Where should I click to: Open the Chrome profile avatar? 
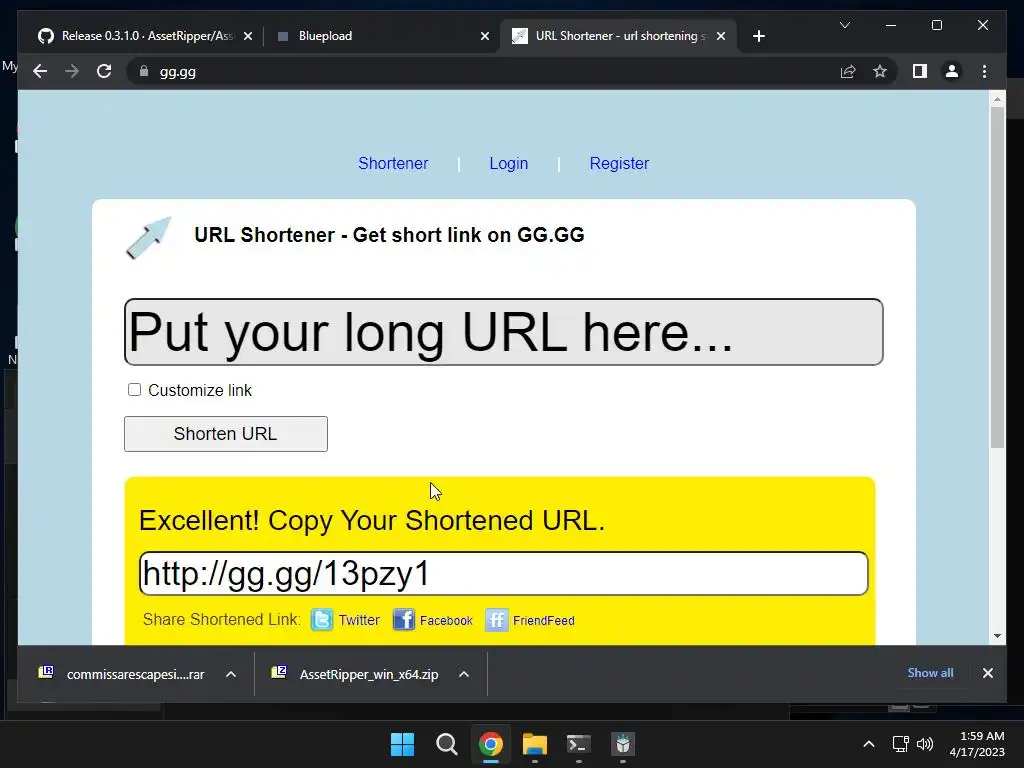click(952, 71)
